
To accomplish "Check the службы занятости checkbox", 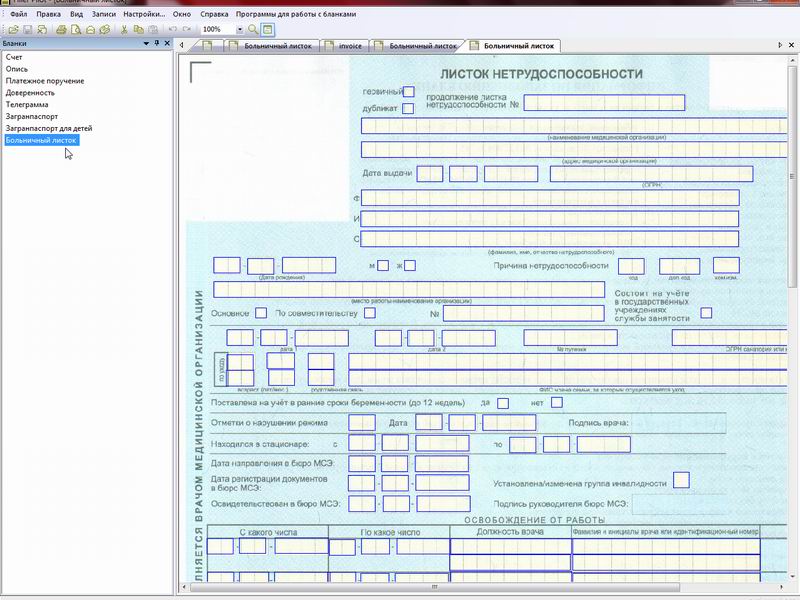I will (x=706, y=313).
